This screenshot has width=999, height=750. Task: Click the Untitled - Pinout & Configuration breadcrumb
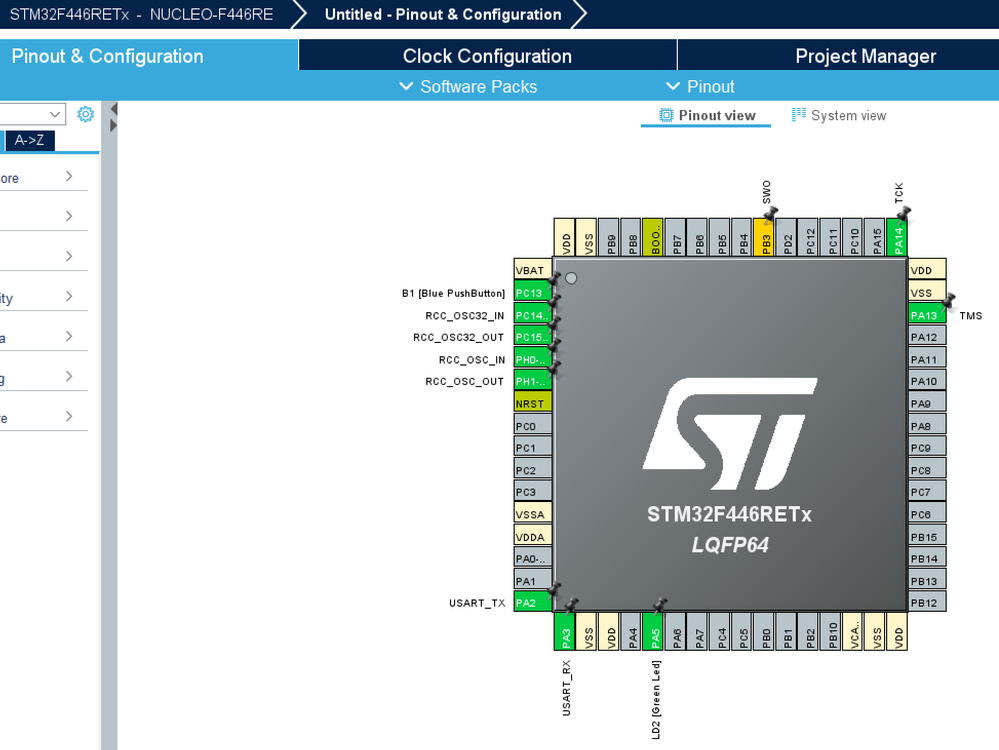(x=443, y=15)
